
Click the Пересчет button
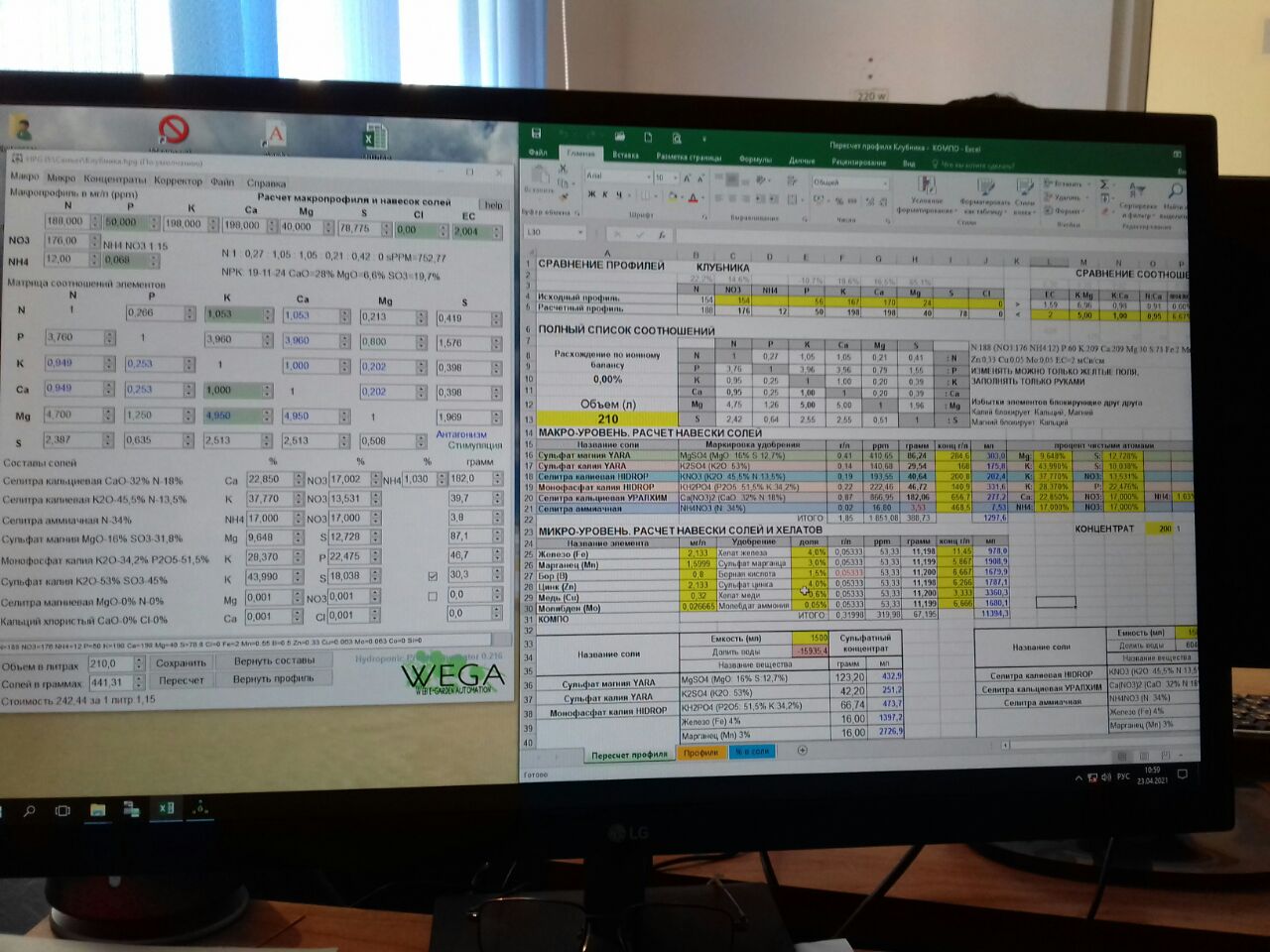point(181,680)
